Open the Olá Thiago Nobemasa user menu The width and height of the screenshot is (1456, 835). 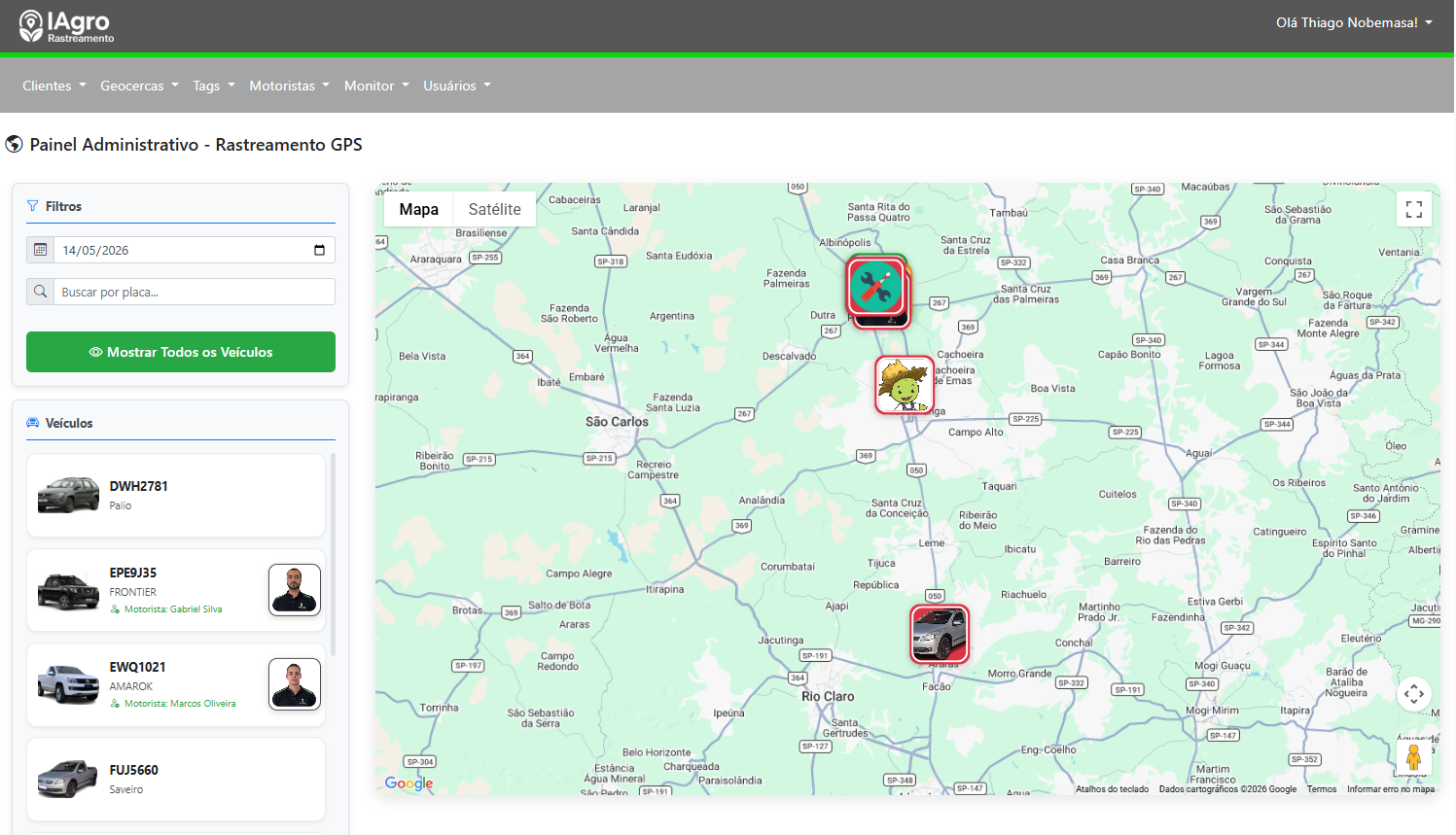click(1354, 22)
